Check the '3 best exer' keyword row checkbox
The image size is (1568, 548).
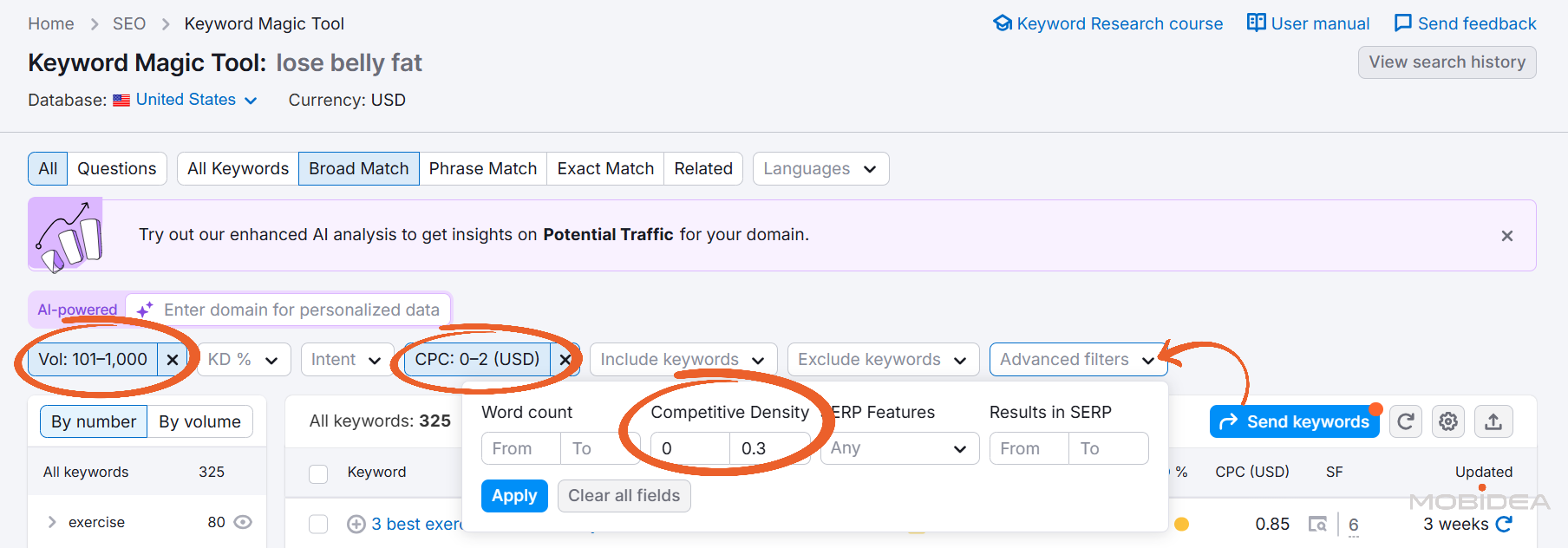coord(318,524)
